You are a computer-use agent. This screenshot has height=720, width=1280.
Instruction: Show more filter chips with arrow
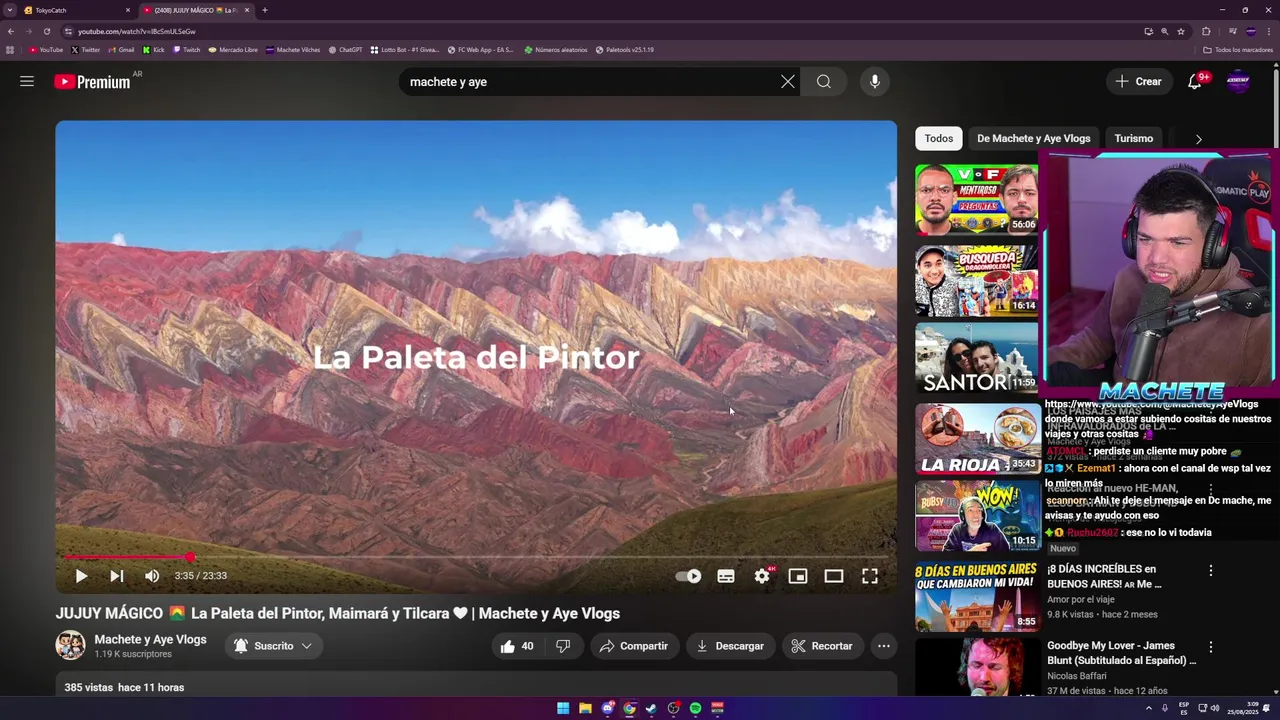point(1198,139)
